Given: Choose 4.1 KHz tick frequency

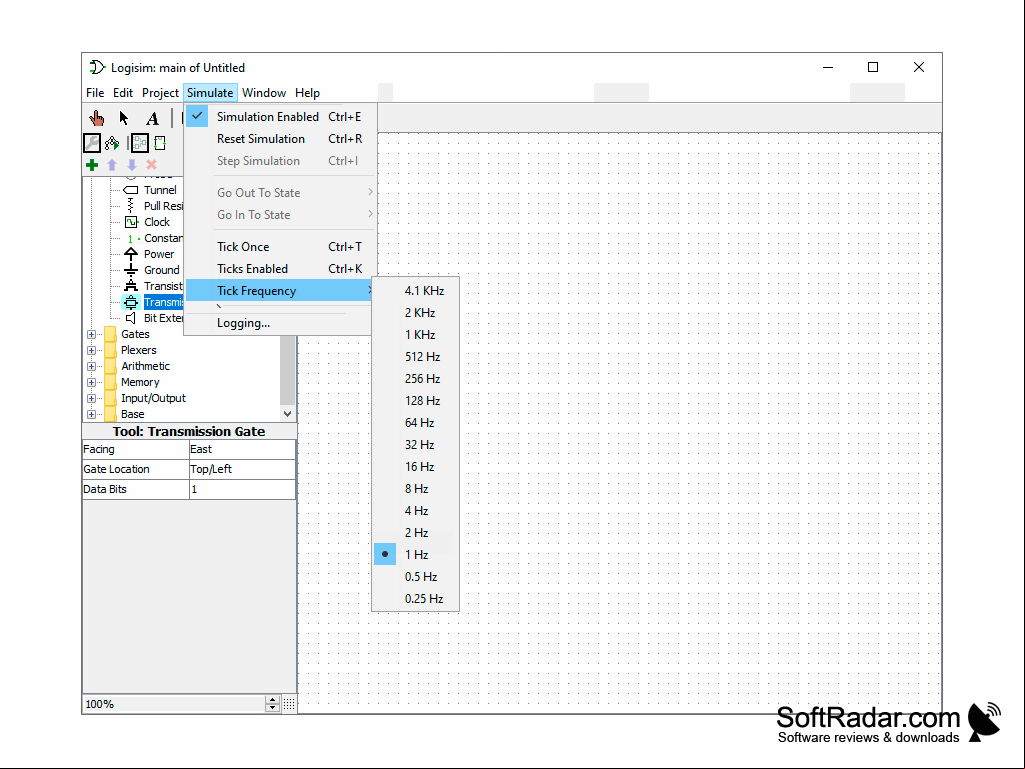Looking at the screenshot, I should pos(416,291).
